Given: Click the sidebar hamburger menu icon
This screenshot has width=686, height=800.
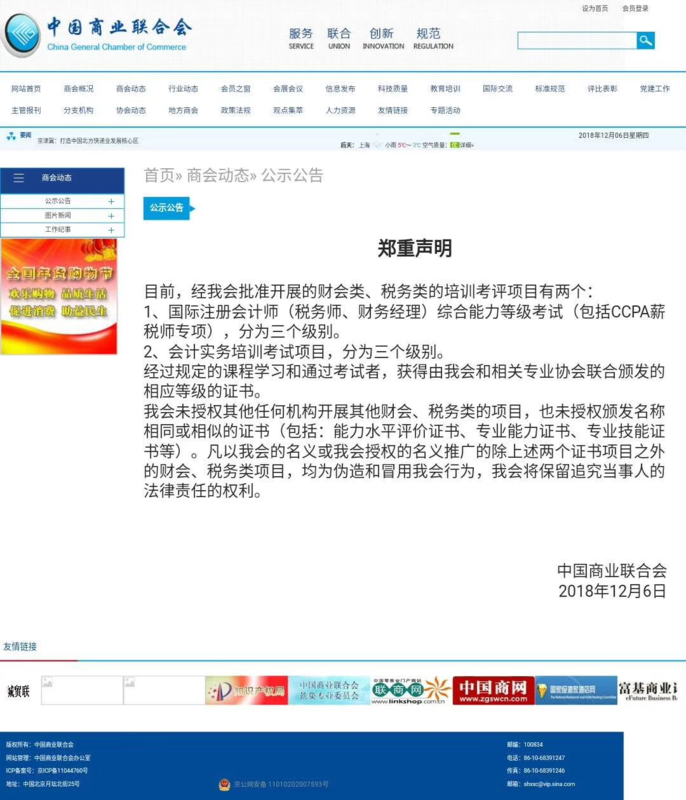Looking at the screenshot, I should [19, 178].
